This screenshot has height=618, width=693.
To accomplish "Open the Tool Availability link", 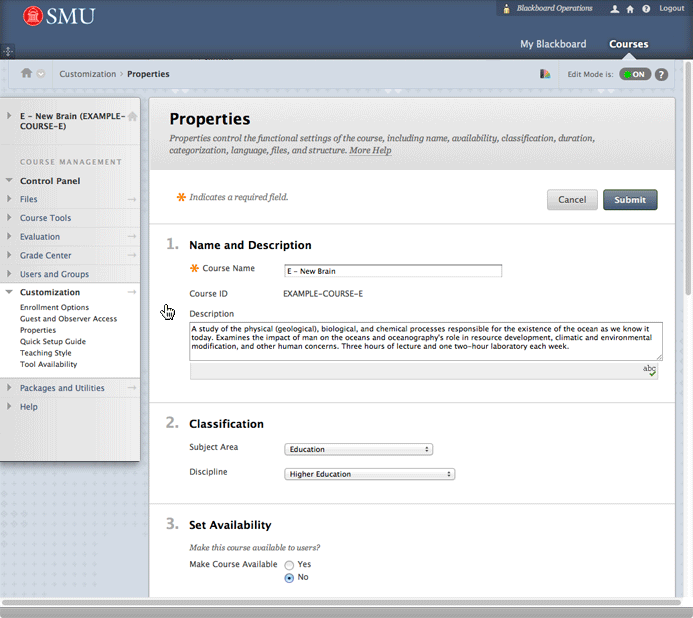I will pos(48,364).
